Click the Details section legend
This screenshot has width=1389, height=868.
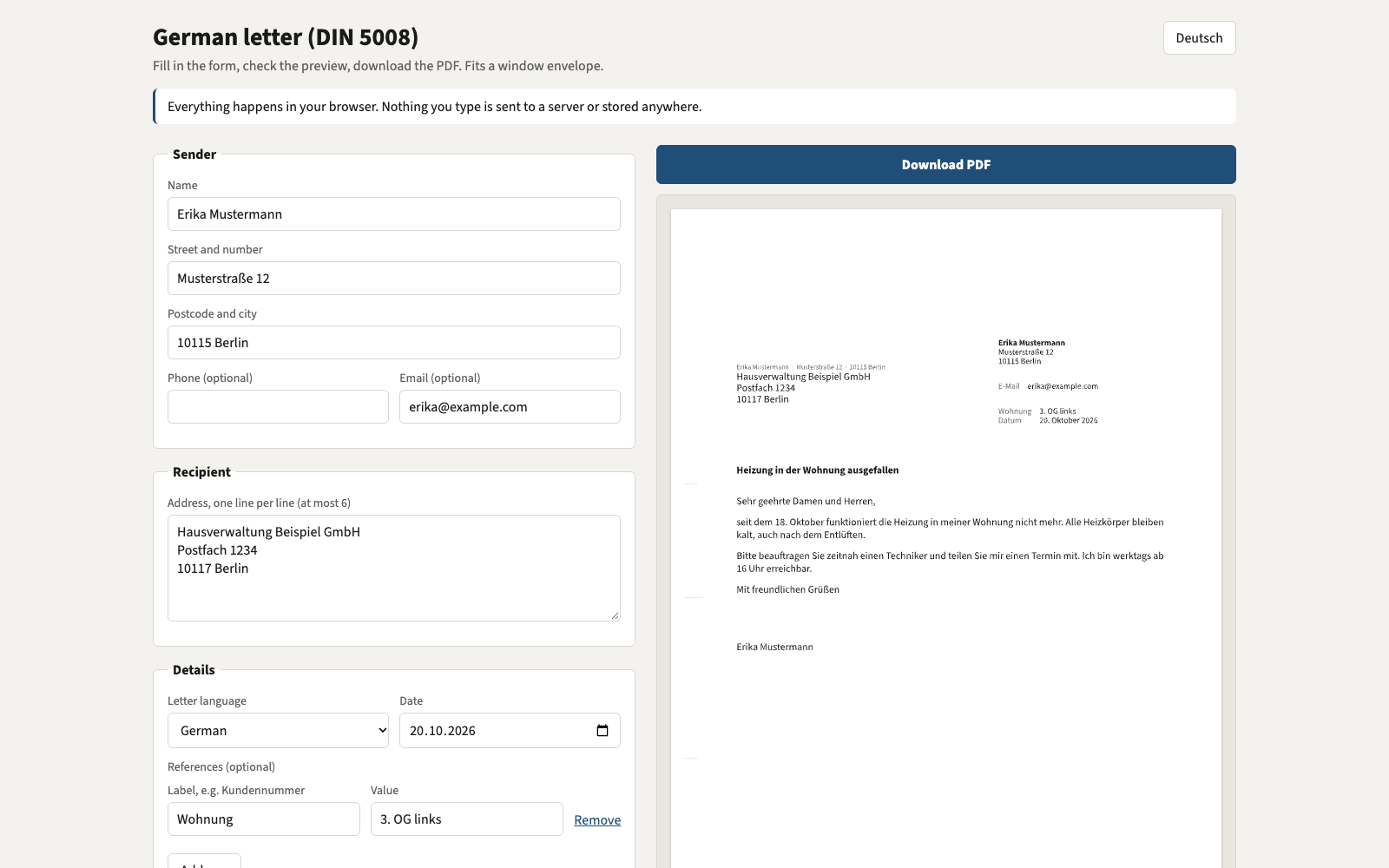[x=194, y=670]
